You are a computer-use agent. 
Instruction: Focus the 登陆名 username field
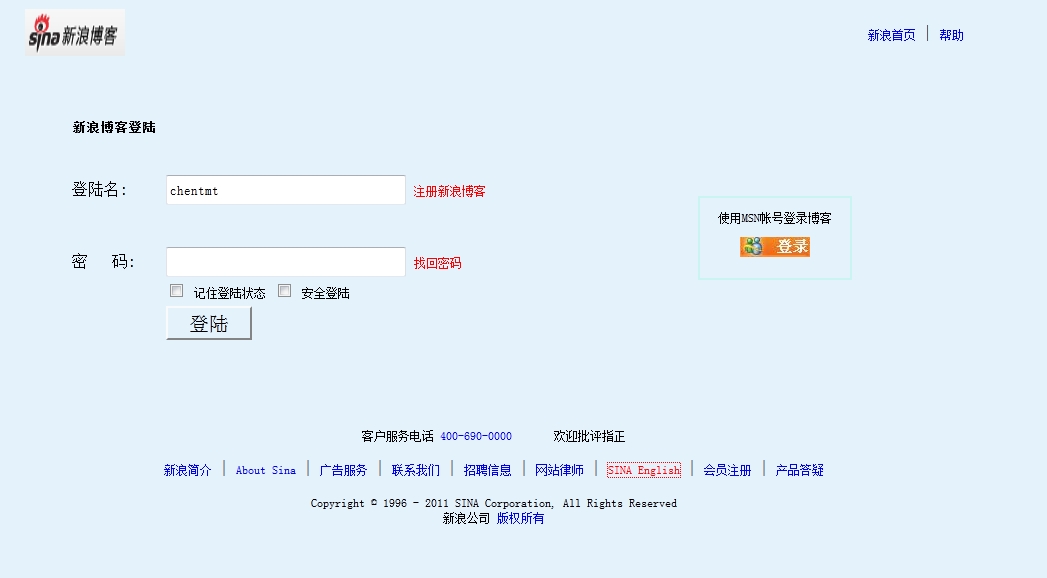286,190
